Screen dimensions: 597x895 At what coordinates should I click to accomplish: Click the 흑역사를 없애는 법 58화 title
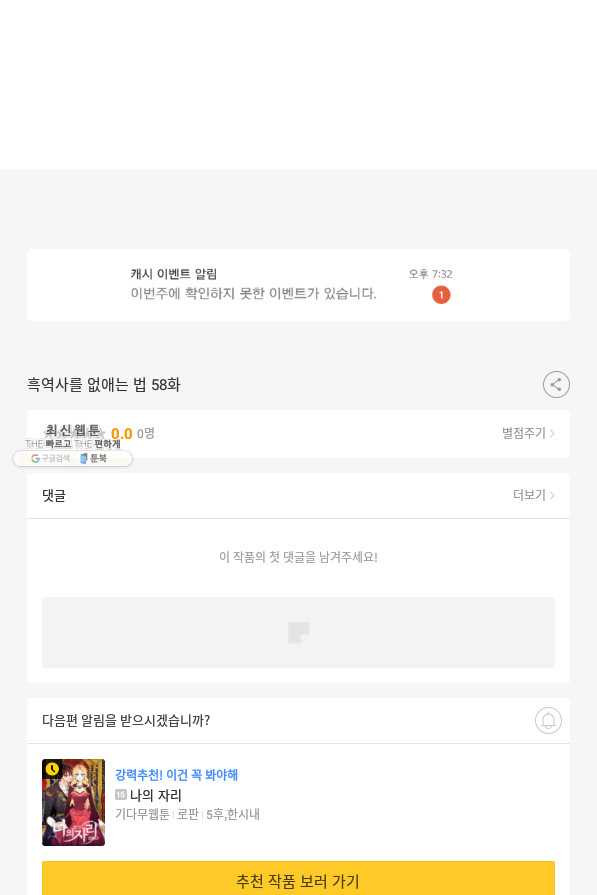(x=103, y=385)
